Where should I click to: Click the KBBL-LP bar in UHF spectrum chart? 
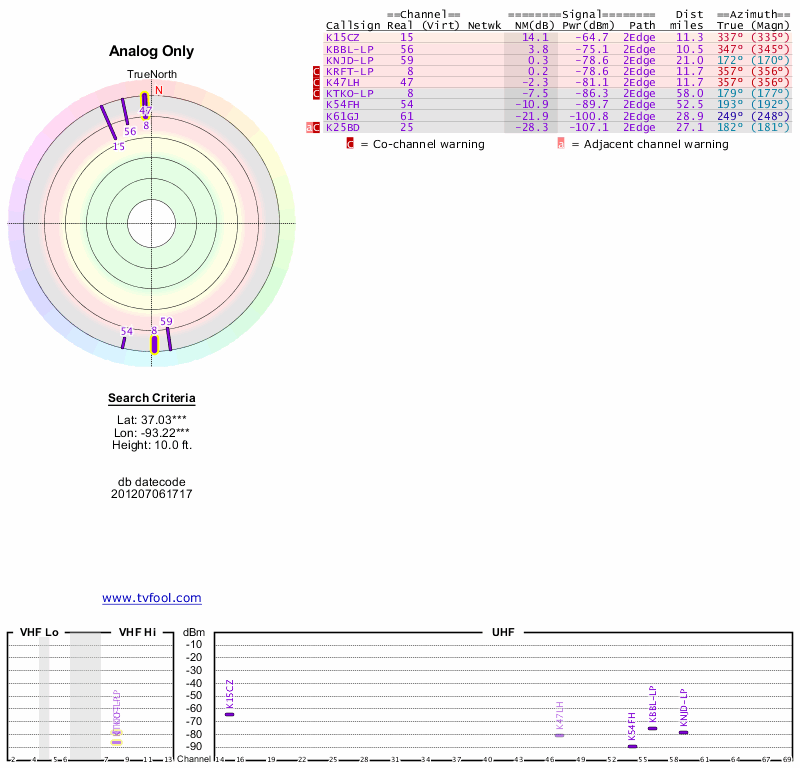pos(653,728)
